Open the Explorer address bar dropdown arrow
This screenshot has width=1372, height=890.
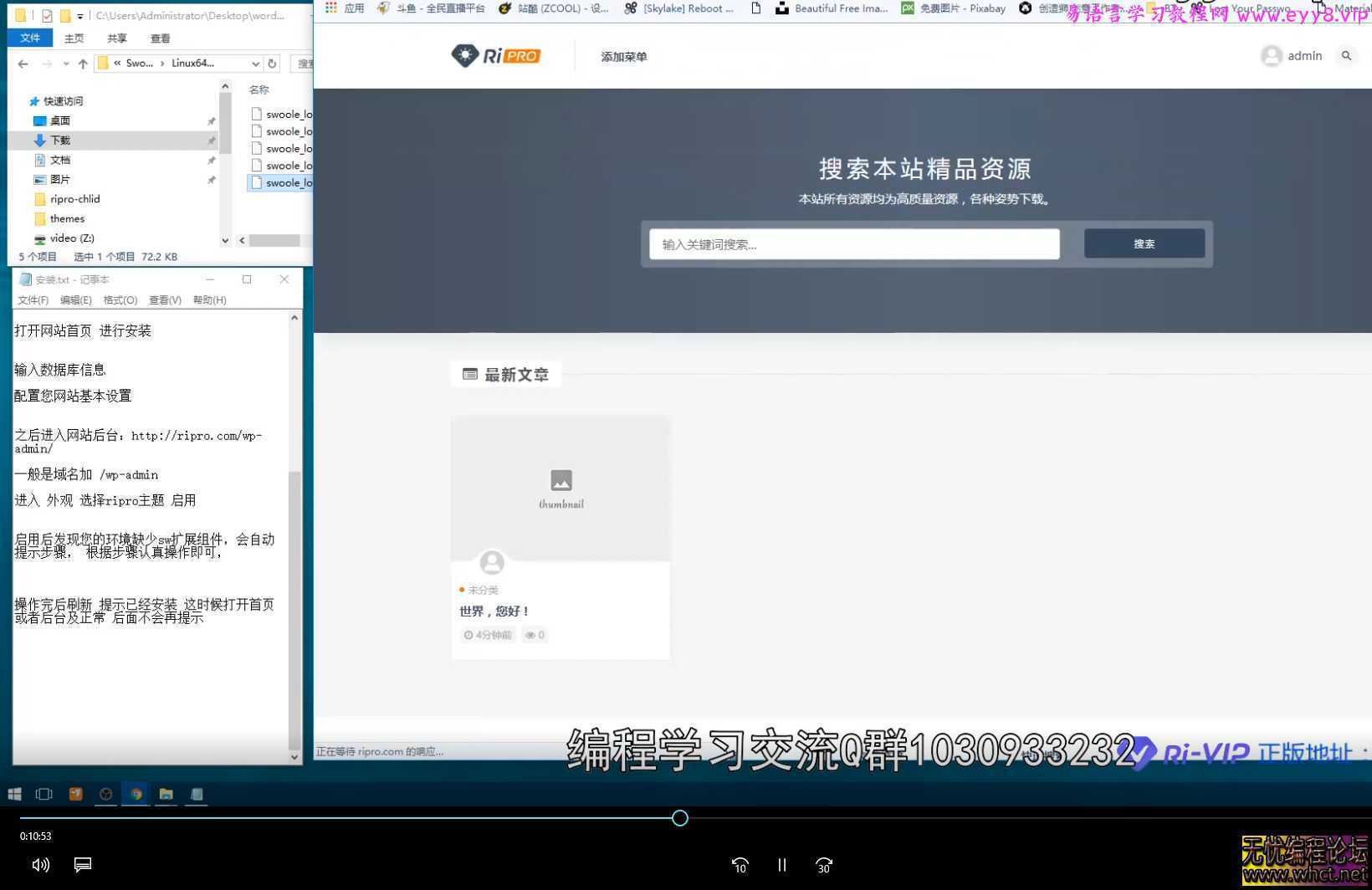pos(256,63)
